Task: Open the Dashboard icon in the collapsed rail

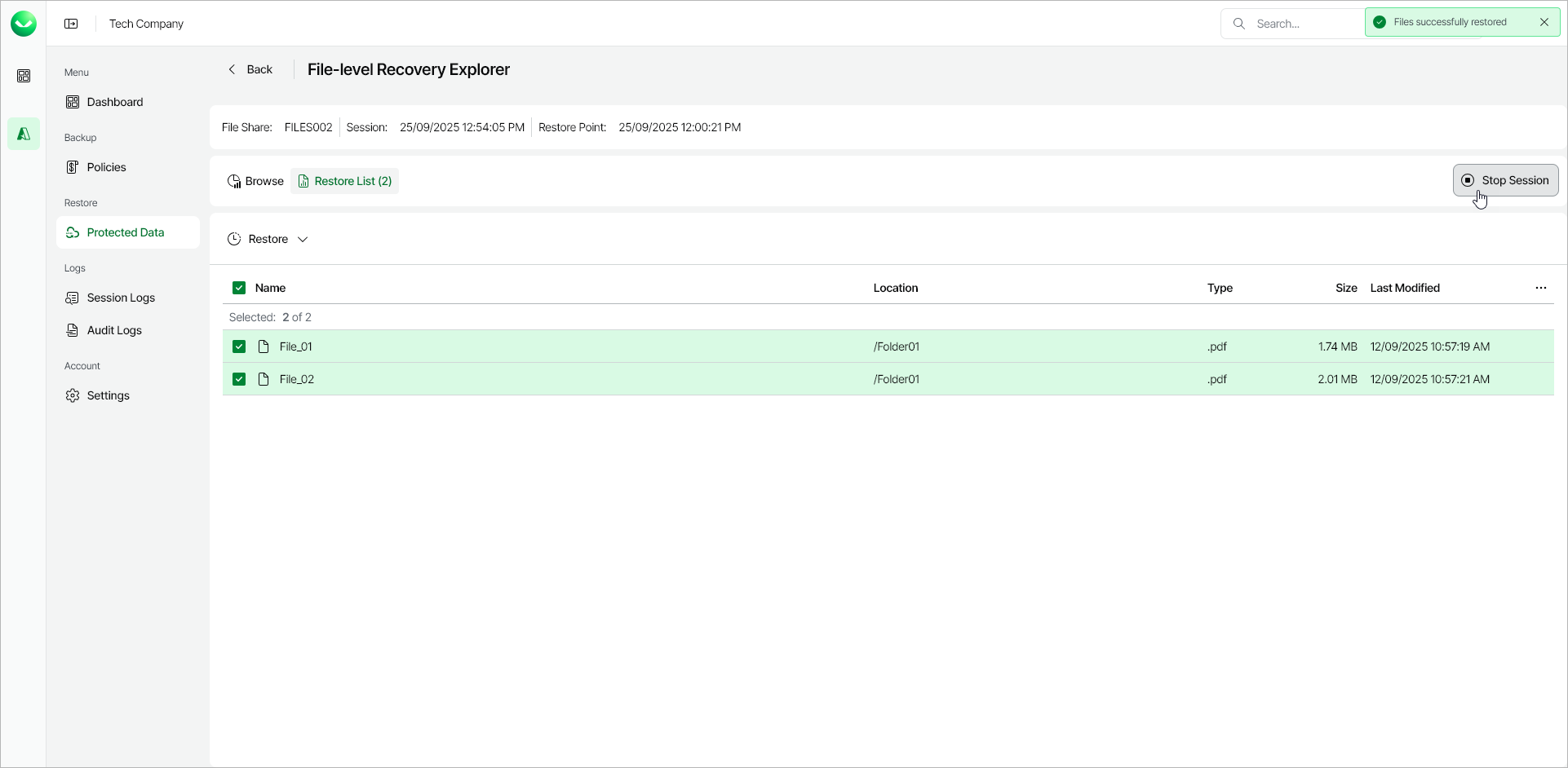Action: click(24, 76)
